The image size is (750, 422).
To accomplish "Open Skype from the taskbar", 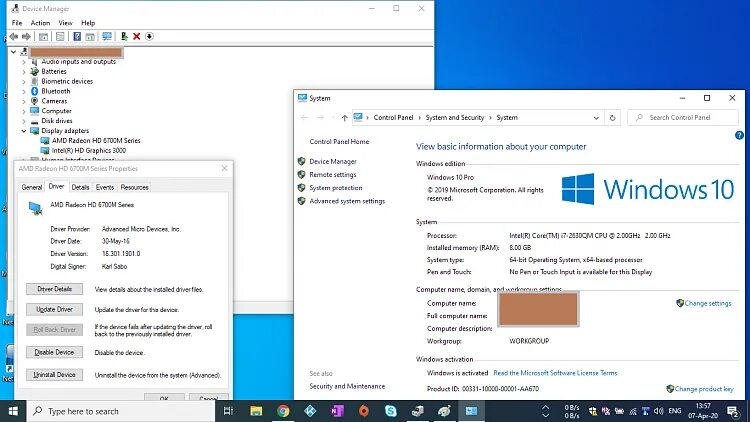I will (391, 411).
